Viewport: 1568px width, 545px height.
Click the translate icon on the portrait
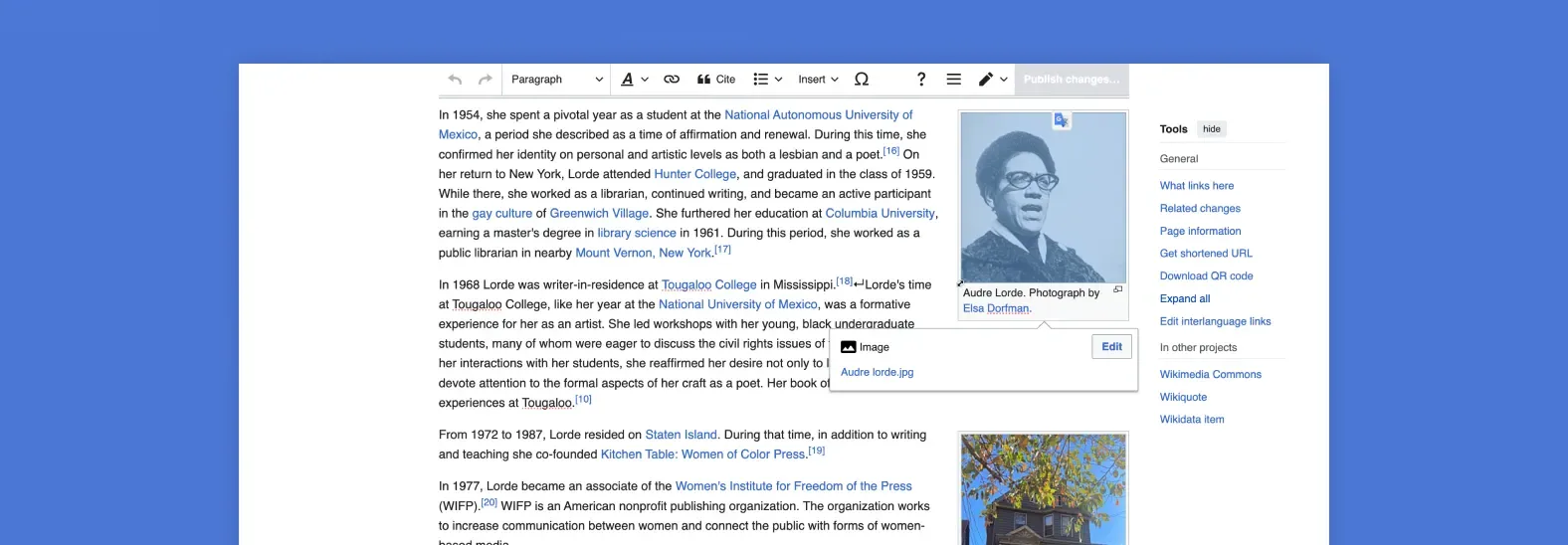pyautogui.click(x=1062, y=120)
